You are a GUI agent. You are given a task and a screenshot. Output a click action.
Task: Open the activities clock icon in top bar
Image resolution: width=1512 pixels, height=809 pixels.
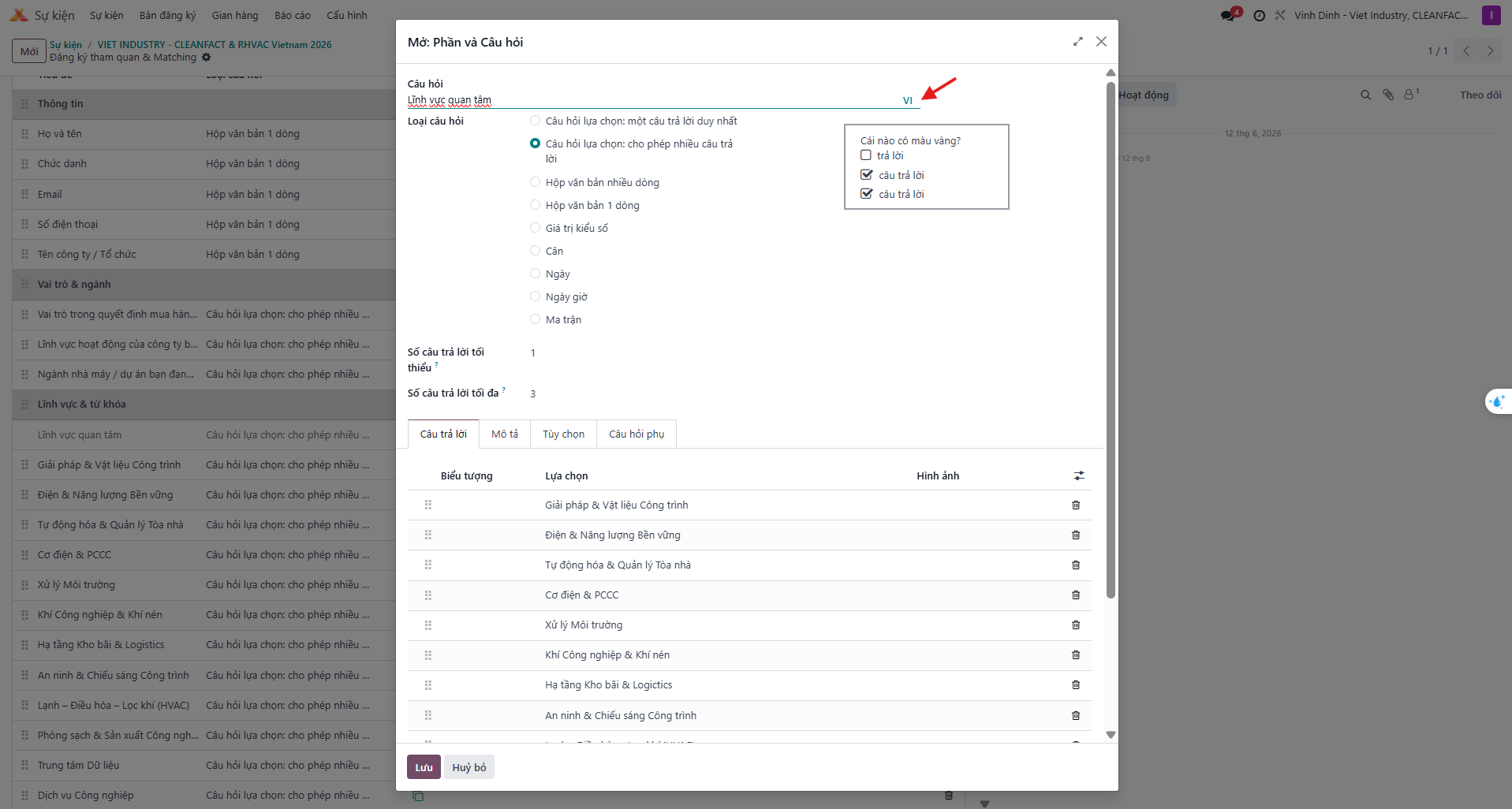pos(1260,15)
